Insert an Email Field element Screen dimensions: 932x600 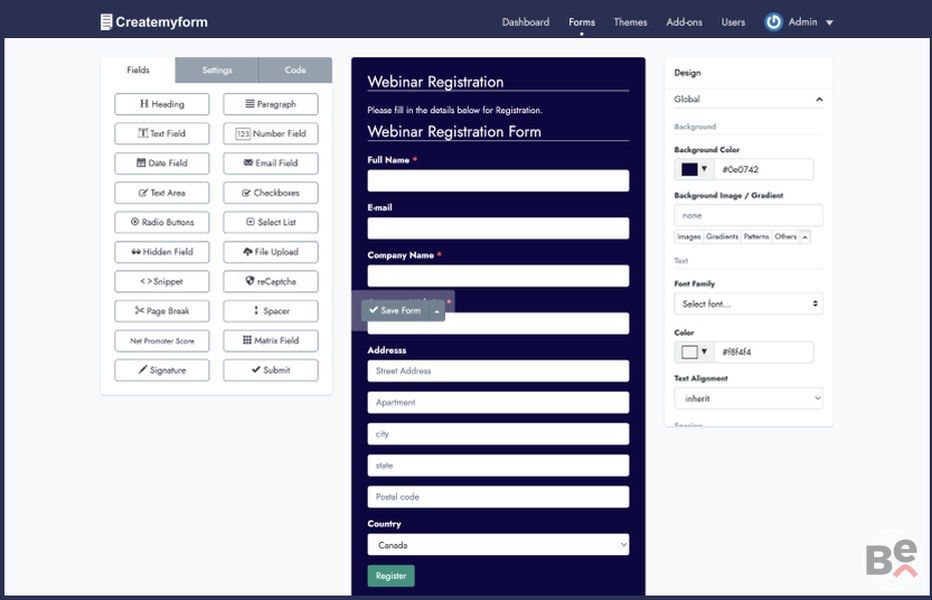[x=270, y=163]
